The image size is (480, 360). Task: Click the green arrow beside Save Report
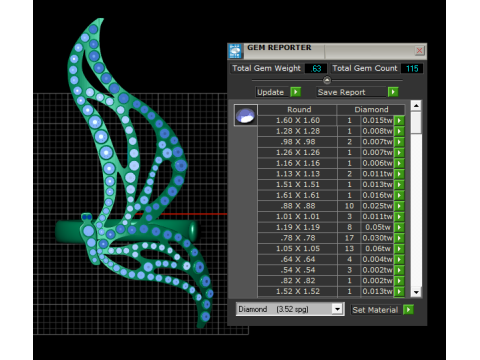coord(393,92)
